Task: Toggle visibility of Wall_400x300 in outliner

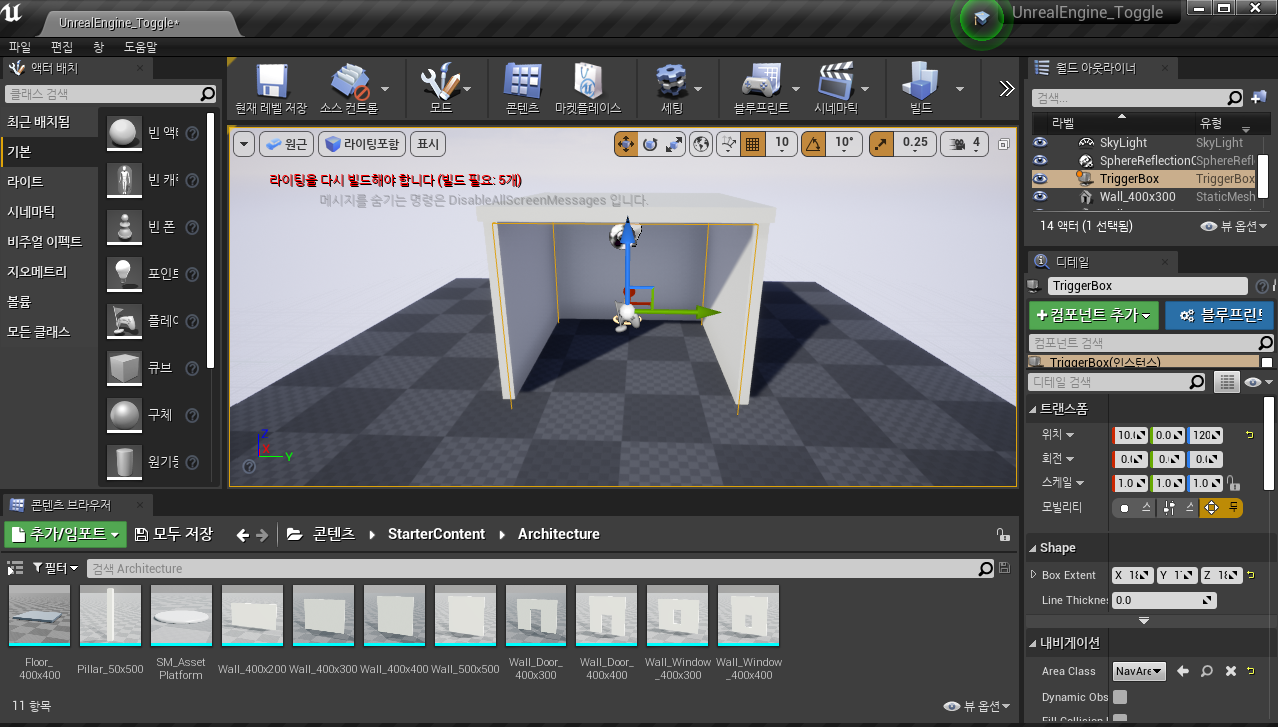Action: 1040,197
